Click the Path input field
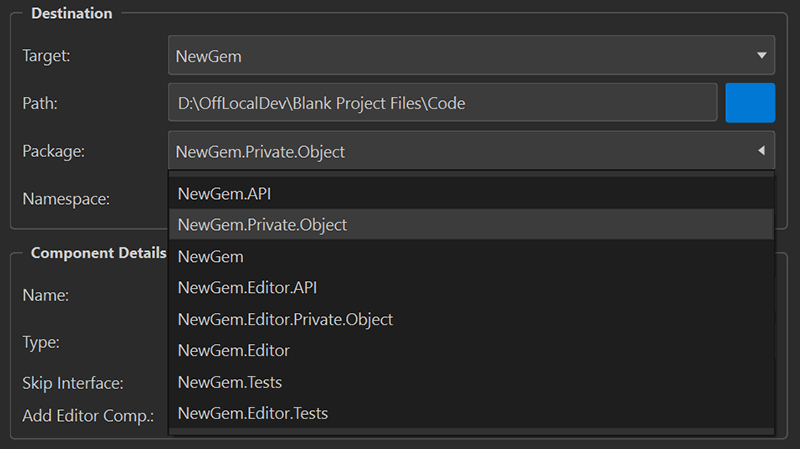Viewport: 800px width, 449px height. (442, 103)
